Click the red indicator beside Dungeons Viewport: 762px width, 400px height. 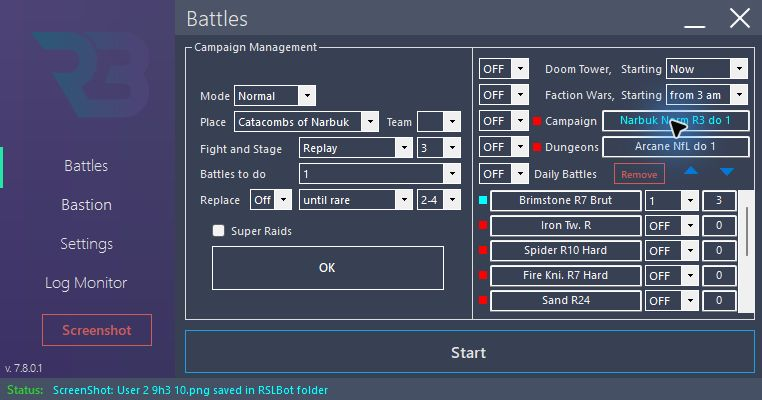pyautogui.click(x=537, y=147)
